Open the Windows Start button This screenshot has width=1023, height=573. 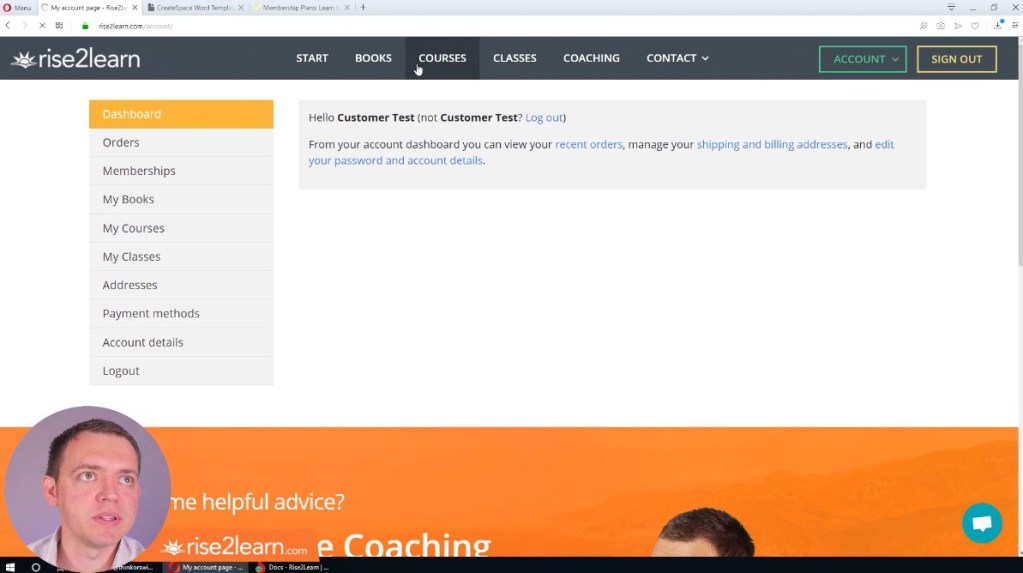pyautogui.click(x=10, y=567)
